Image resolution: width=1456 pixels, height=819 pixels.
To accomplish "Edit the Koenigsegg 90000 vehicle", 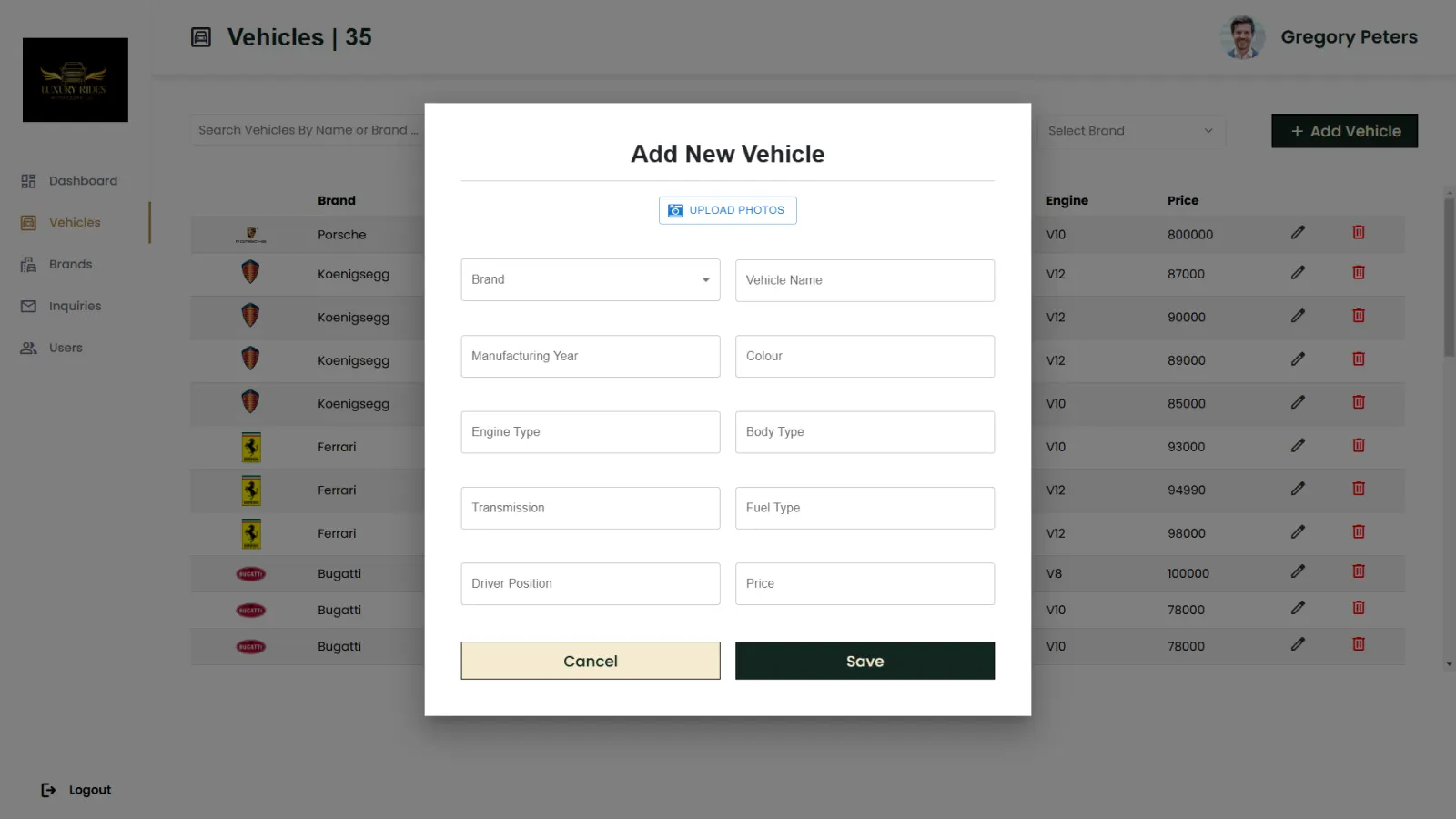I will [x=1298, y=316].
